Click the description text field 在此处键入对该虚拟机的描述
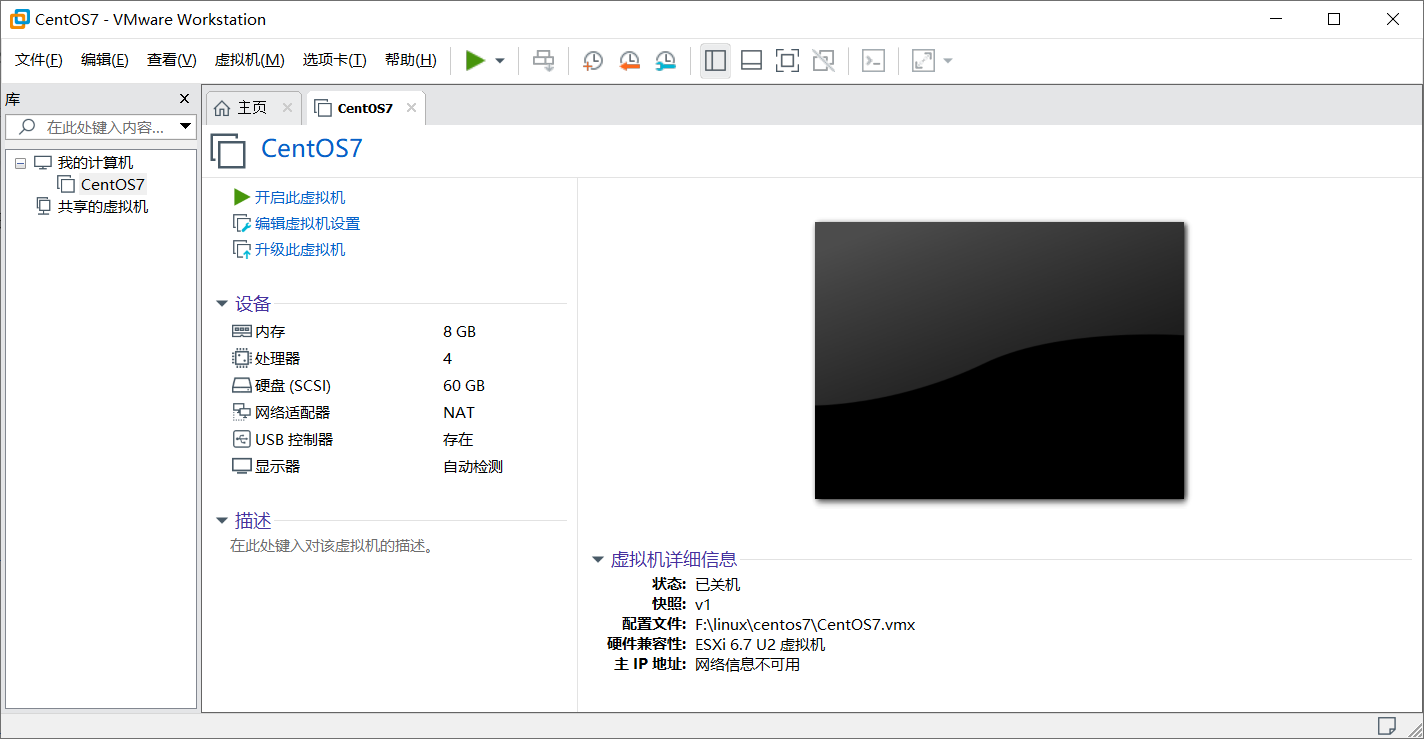 (x=332, y=546)
